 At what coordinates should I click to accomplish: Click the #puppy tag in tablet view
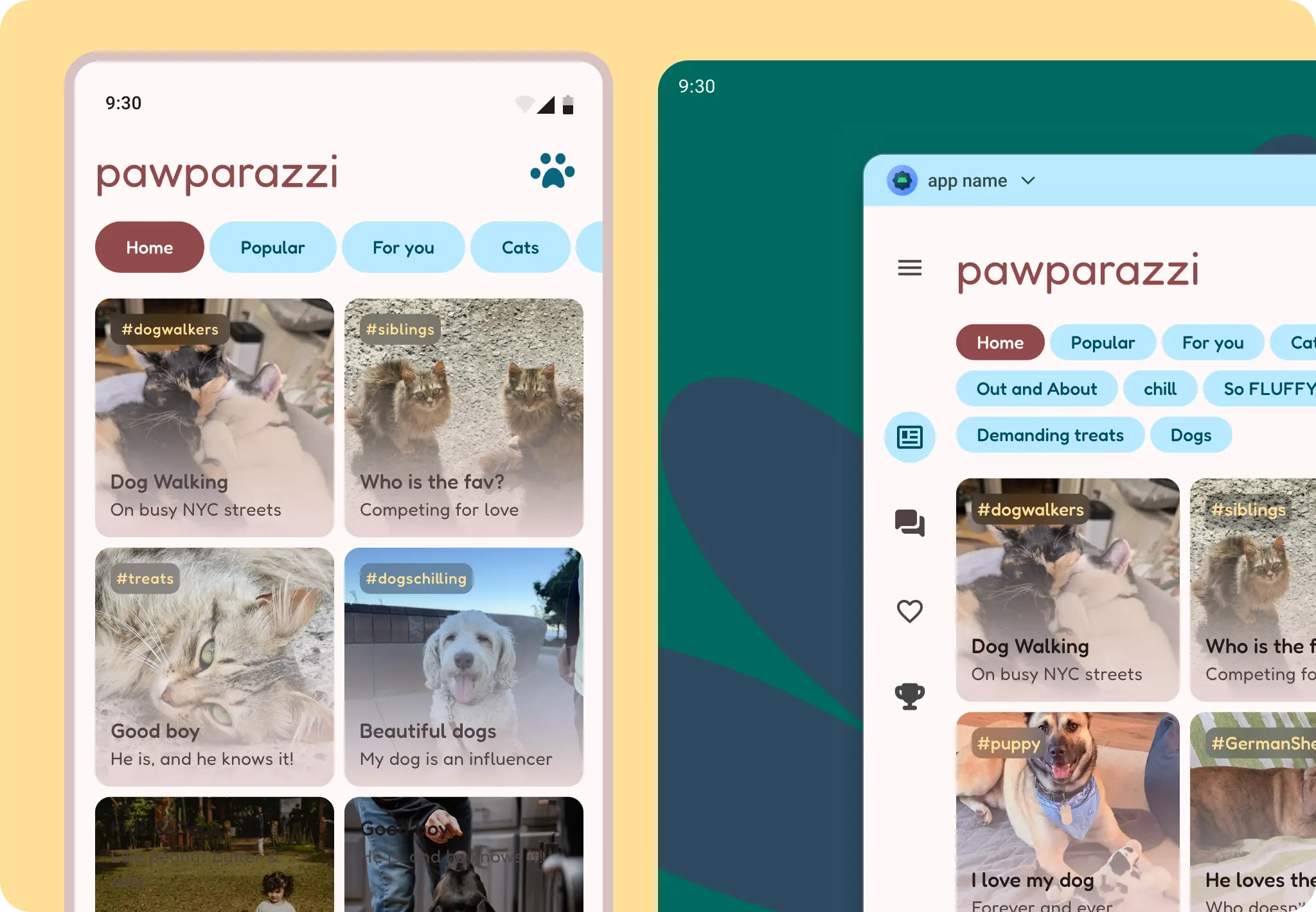pos(1009,744)
